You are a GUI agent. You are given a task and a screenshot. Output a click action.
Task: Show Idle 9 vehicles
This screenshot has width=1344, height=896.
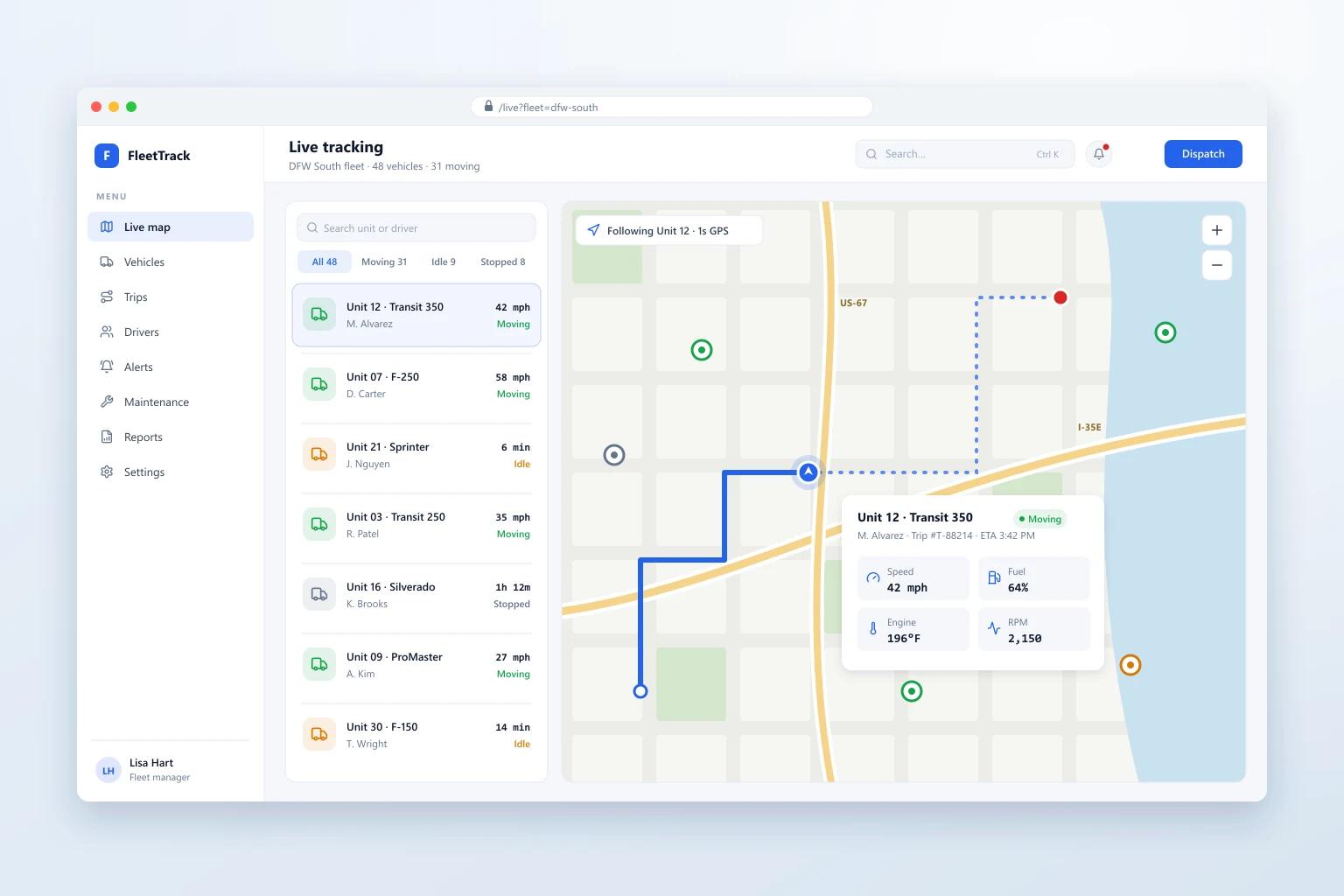coord(444,262)
